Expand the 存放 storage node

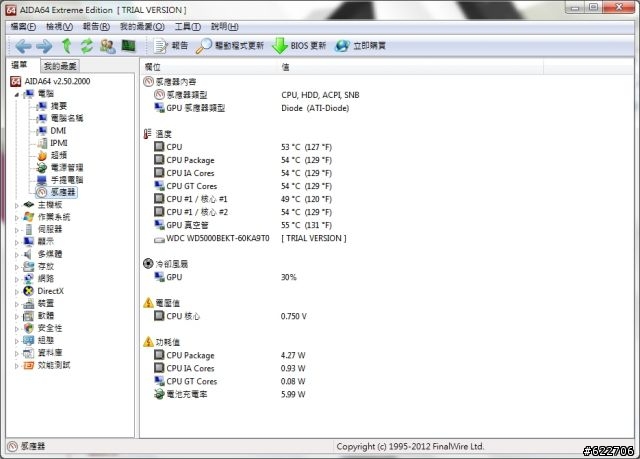coord(17,267)
